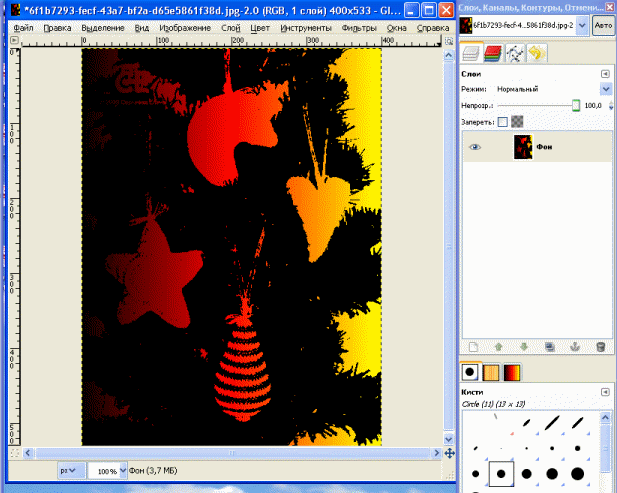Click the navigation cross icon in canvas corner

(x=449, y=453)
